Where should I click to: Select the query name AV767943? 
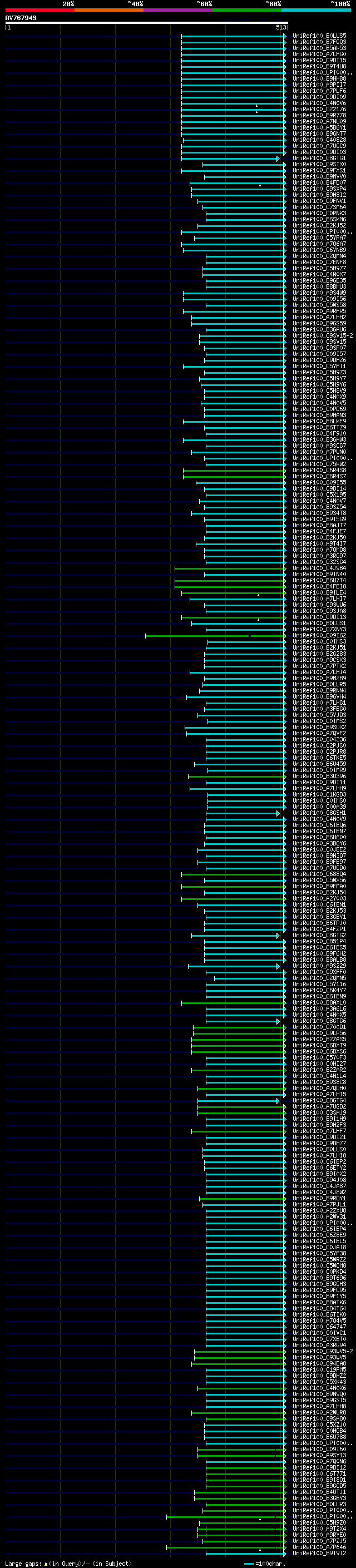[x=21, y=18]
